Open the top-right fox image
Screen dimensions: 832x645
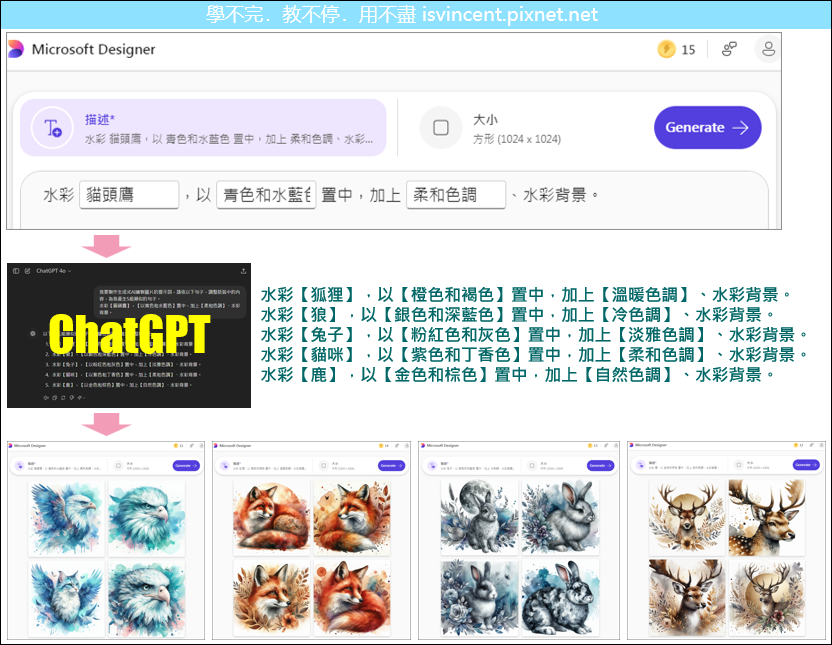click(352, 518)
